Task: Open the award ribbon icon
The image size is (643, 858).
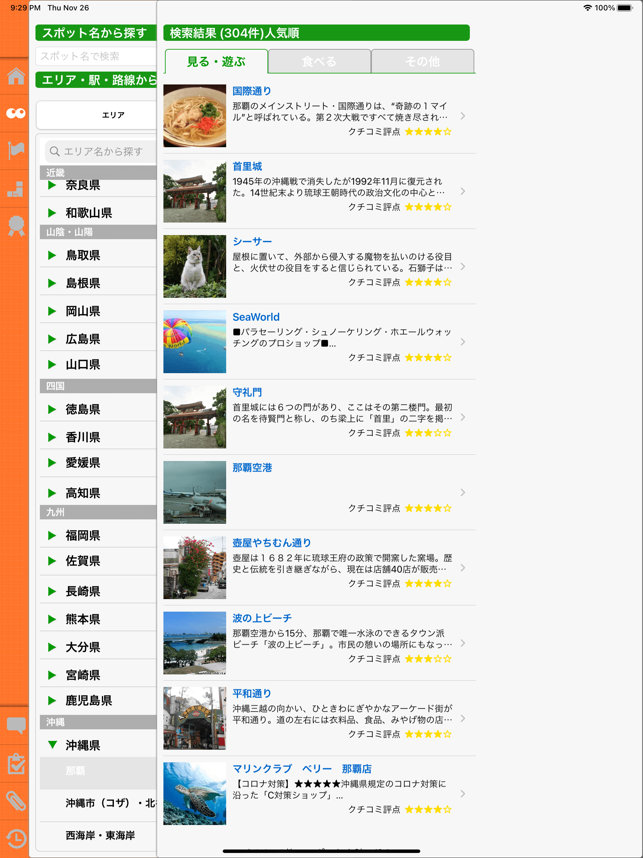Action: tap(16, 226)
